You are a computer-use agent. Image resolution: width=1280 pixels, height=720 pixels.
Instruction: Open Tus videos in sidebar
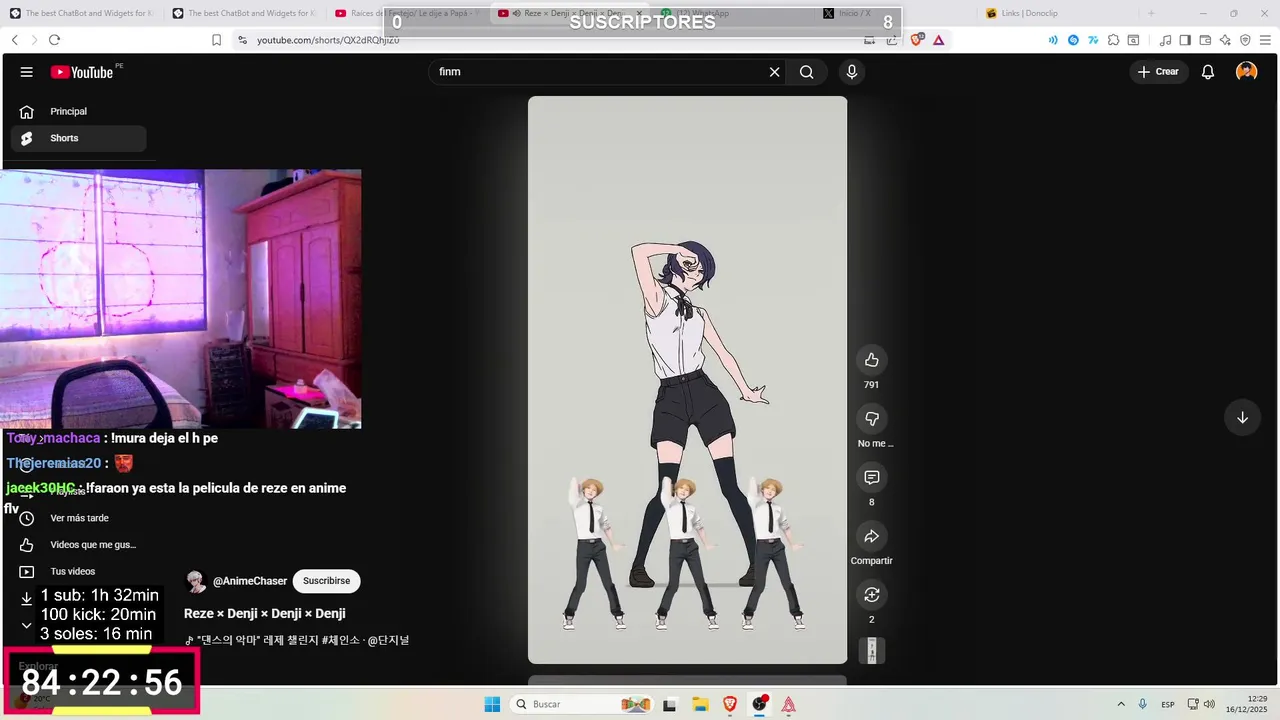point(78,572)
